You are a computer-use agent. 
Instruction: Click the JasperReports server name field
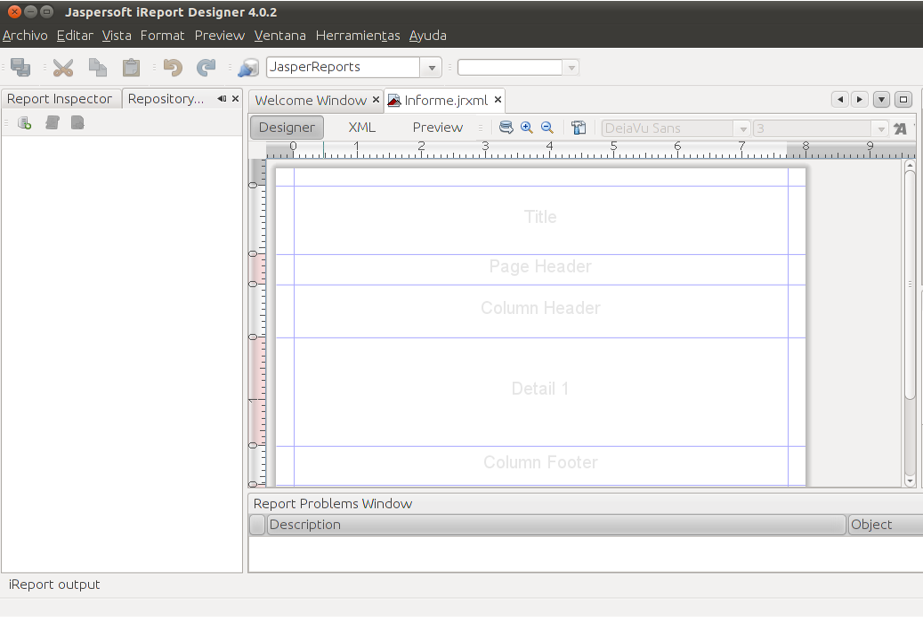[x=343, y=67]
